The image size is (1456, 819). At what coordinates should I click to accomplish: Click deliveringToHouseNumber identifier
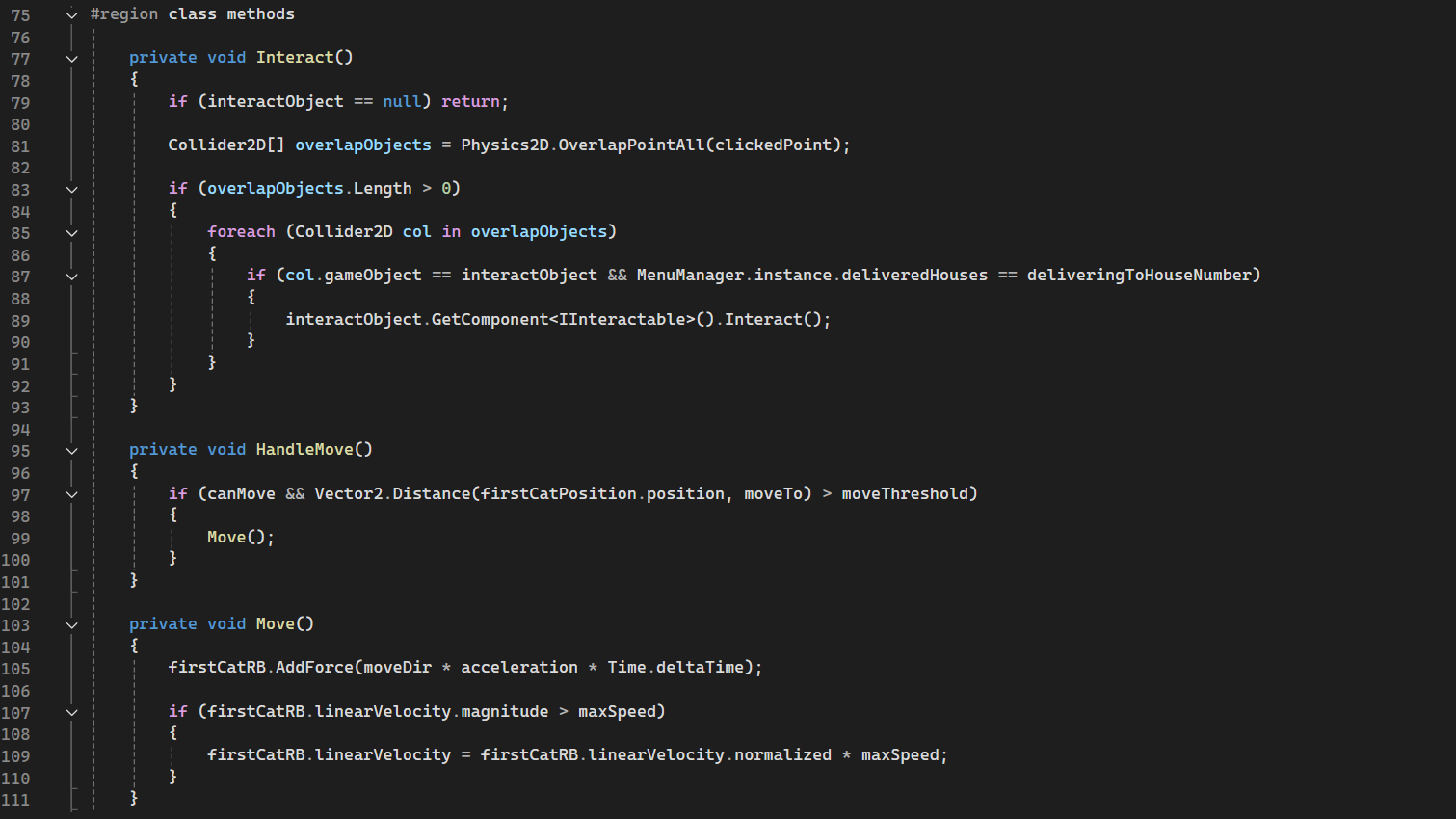click(1139, 276)
